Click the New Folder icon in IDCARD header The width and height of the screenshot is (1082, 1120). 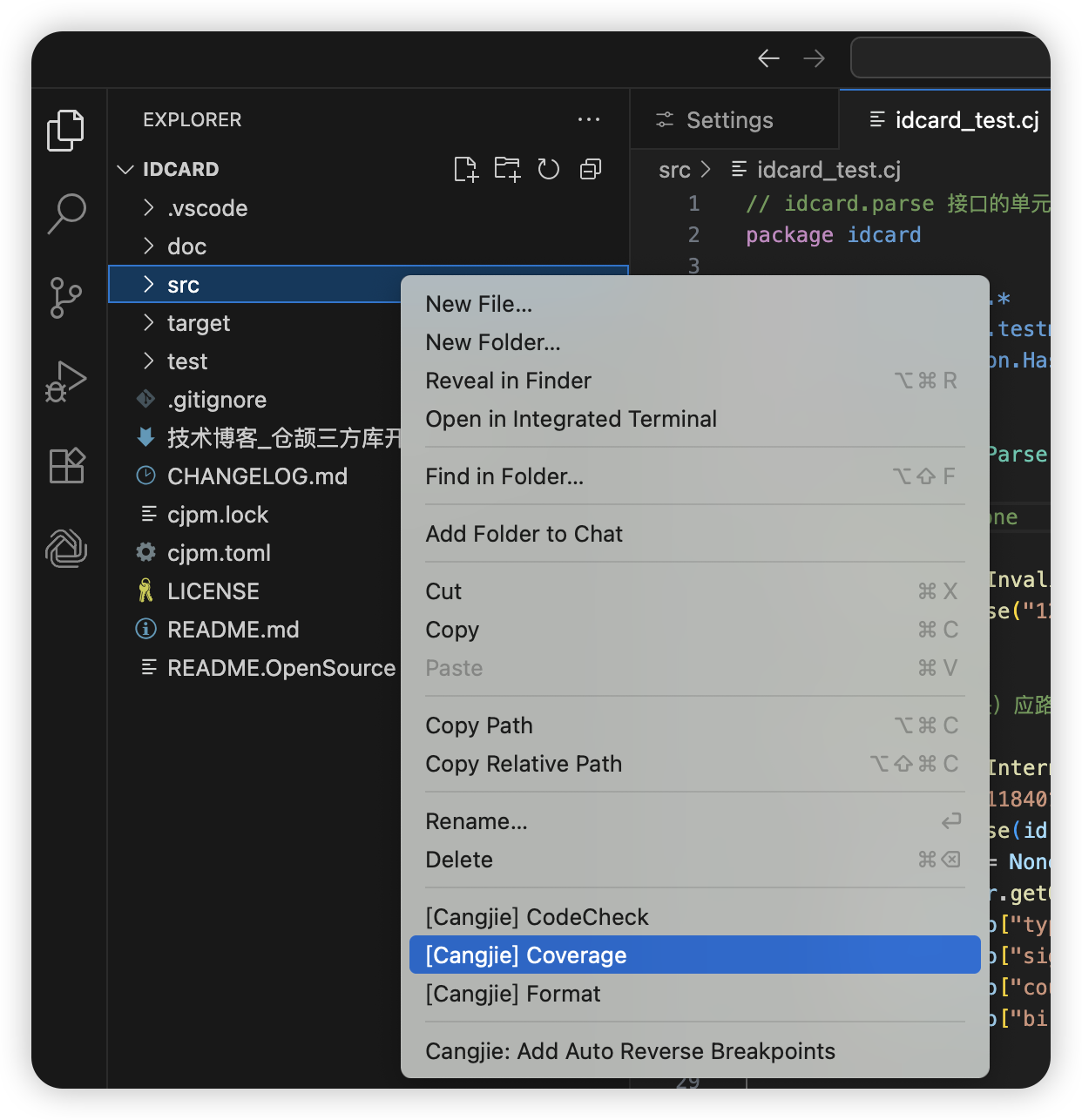coord(507,169)
